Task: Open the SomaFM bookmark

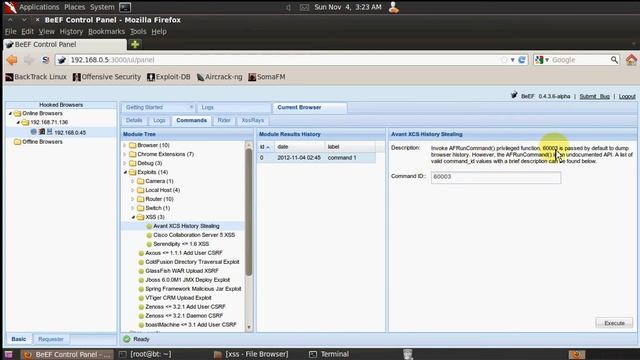Action: click(267, 77)
